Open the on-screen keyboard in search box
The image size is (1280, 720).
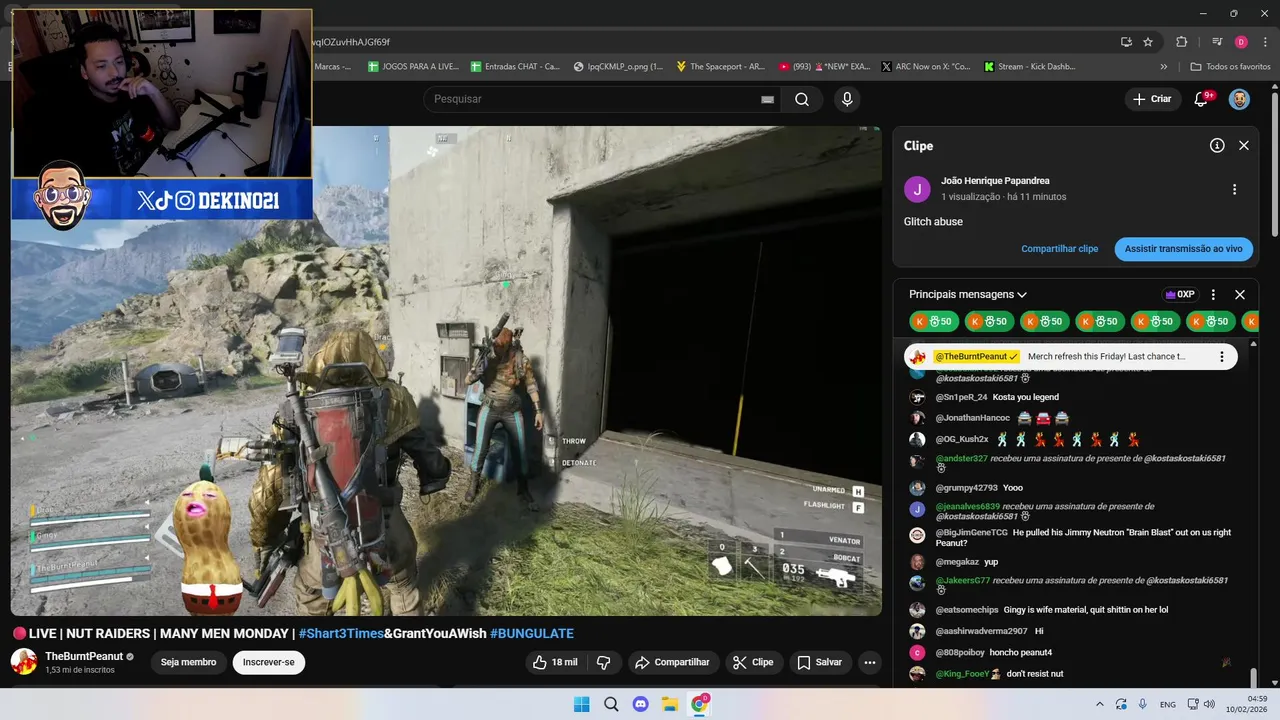click(768, 99)
